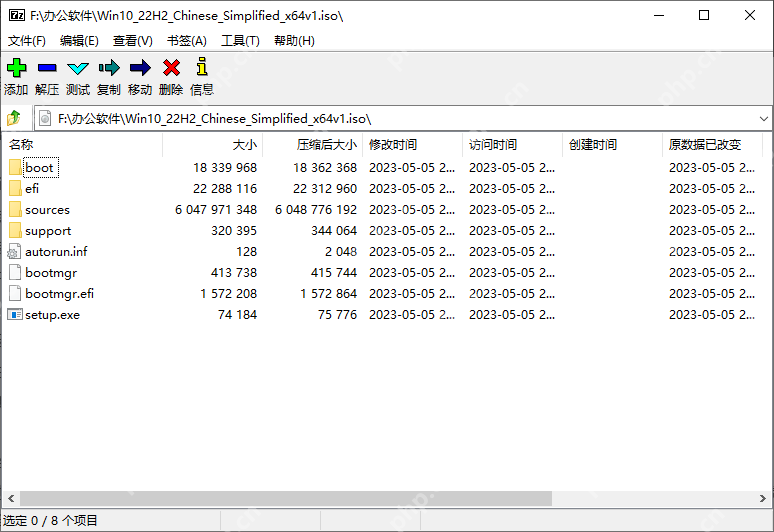Select the efi folder name
This screenshot has height=532, width=774.
click(x=32, y=188)
